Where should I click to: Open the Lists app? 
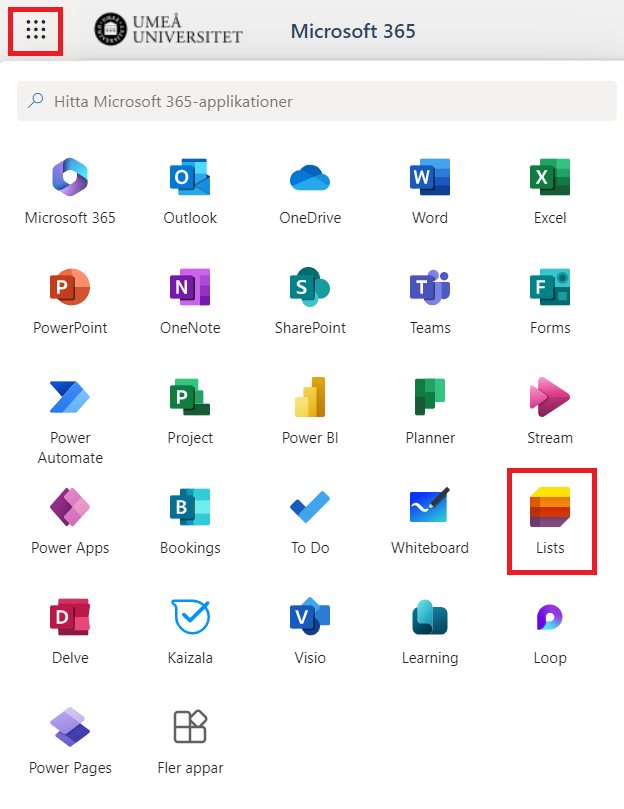[x=550, y=507]
